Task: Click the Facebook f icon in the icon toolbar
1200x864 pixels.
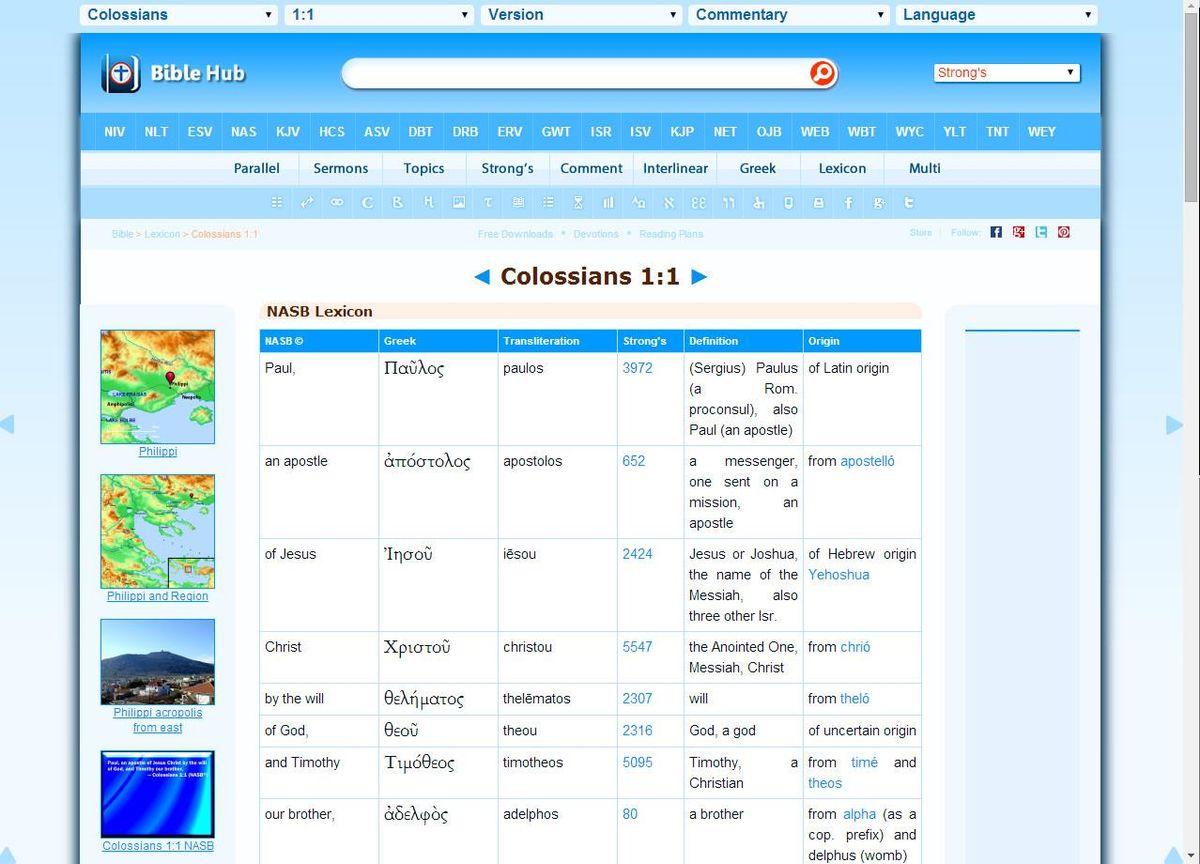Action: click(x=848, y=202)
